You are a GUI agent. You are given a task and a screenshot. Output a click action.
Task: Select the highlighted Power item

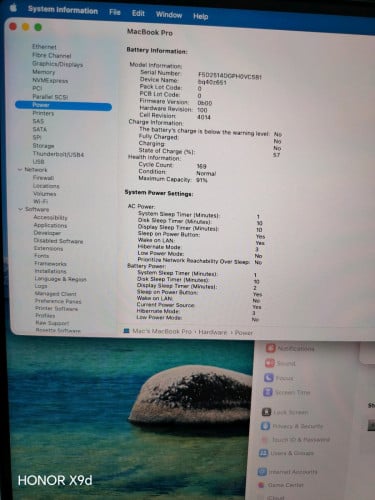(x=63, y=105)
